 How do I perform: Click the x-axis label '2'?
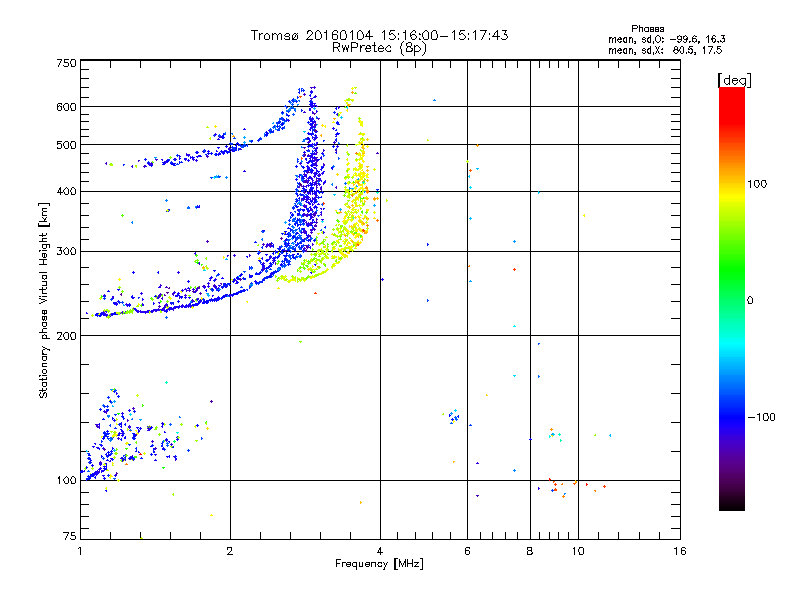tap(230, 551)
